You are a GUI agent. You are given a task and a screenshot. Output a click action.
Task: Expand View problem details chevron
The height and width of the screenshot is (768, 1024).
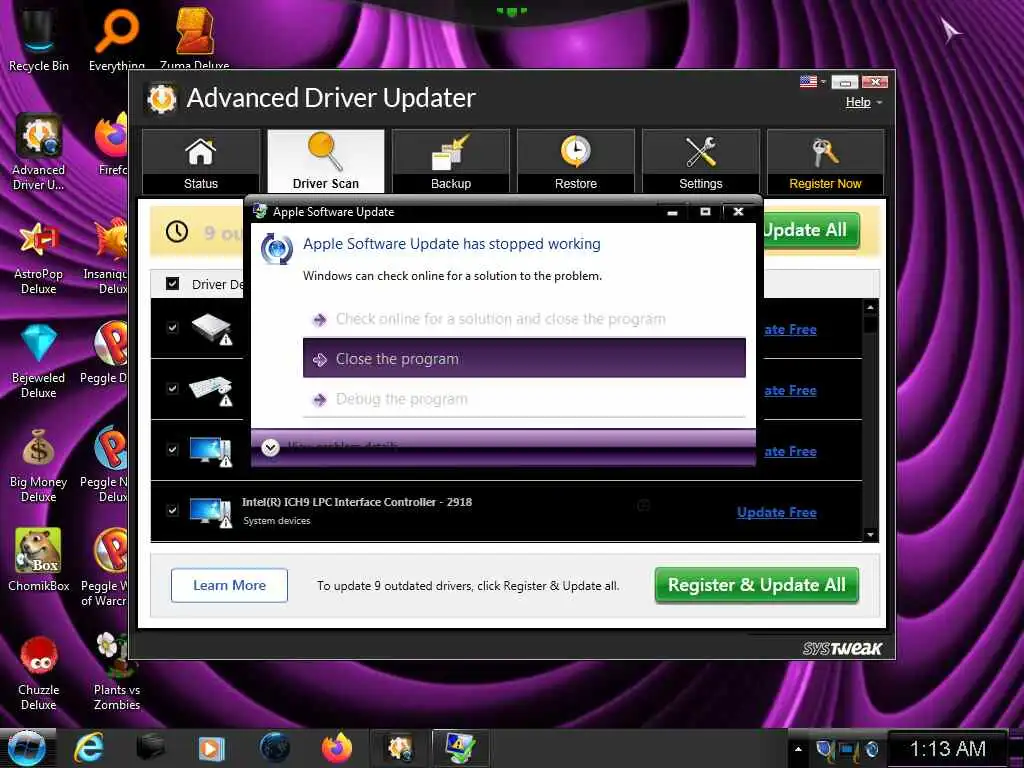pos(270,447)
